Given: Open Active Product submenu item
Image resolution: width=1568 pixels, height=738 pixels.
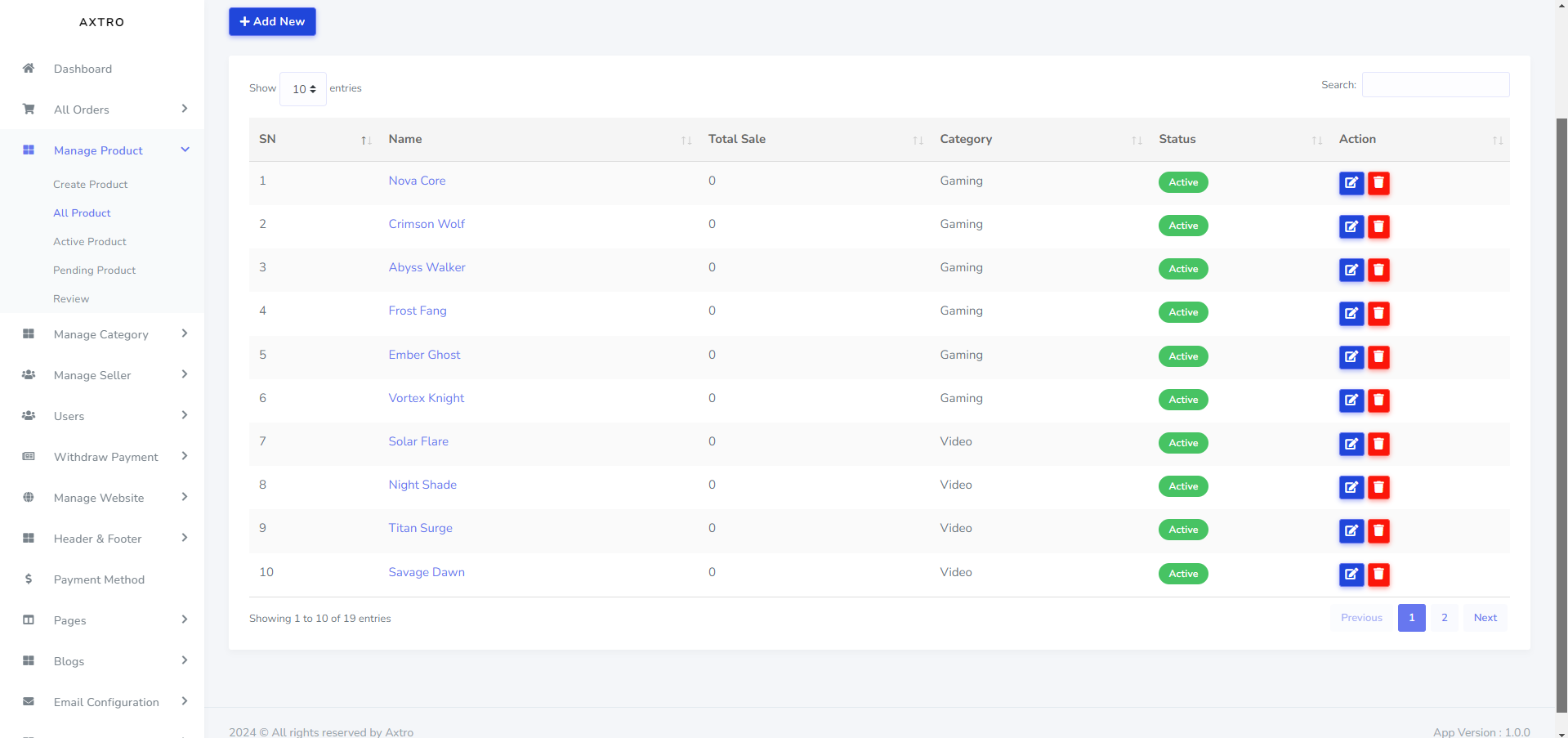Looking at the screenshot, I should pyautogui.click(x=90, y=242).
